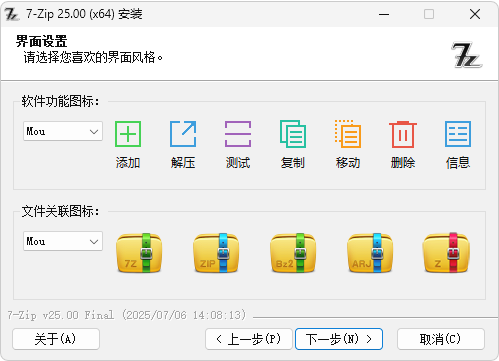Click the Z archive icon with red strap

pos(446,253)
